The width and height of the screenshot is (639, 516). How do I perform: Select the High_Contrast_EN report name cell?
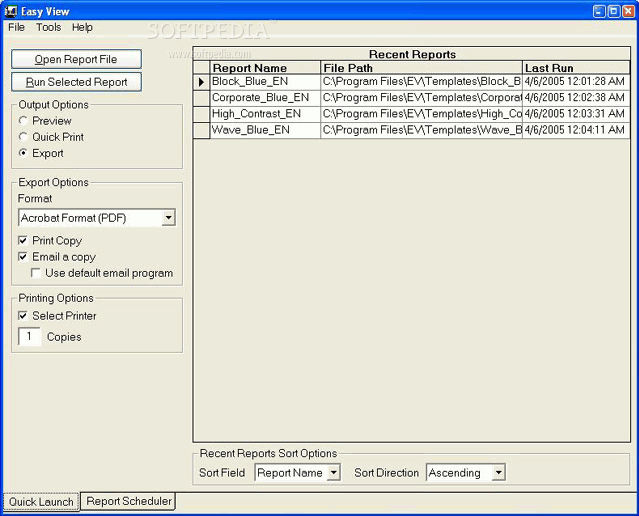265,114
